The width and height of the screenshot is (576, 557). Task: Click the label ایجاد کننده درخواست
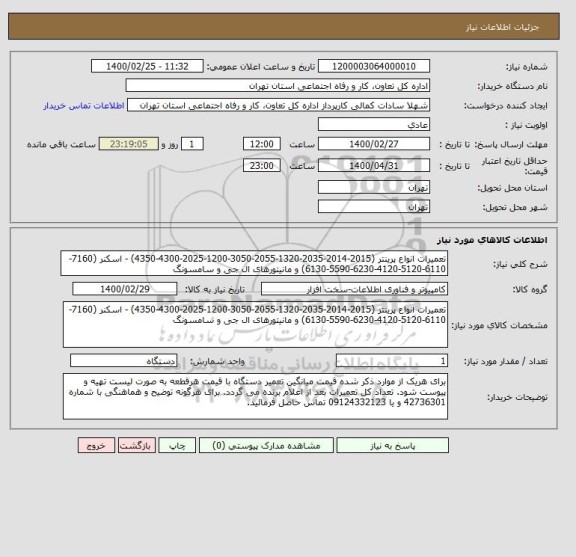click(505, 106)
